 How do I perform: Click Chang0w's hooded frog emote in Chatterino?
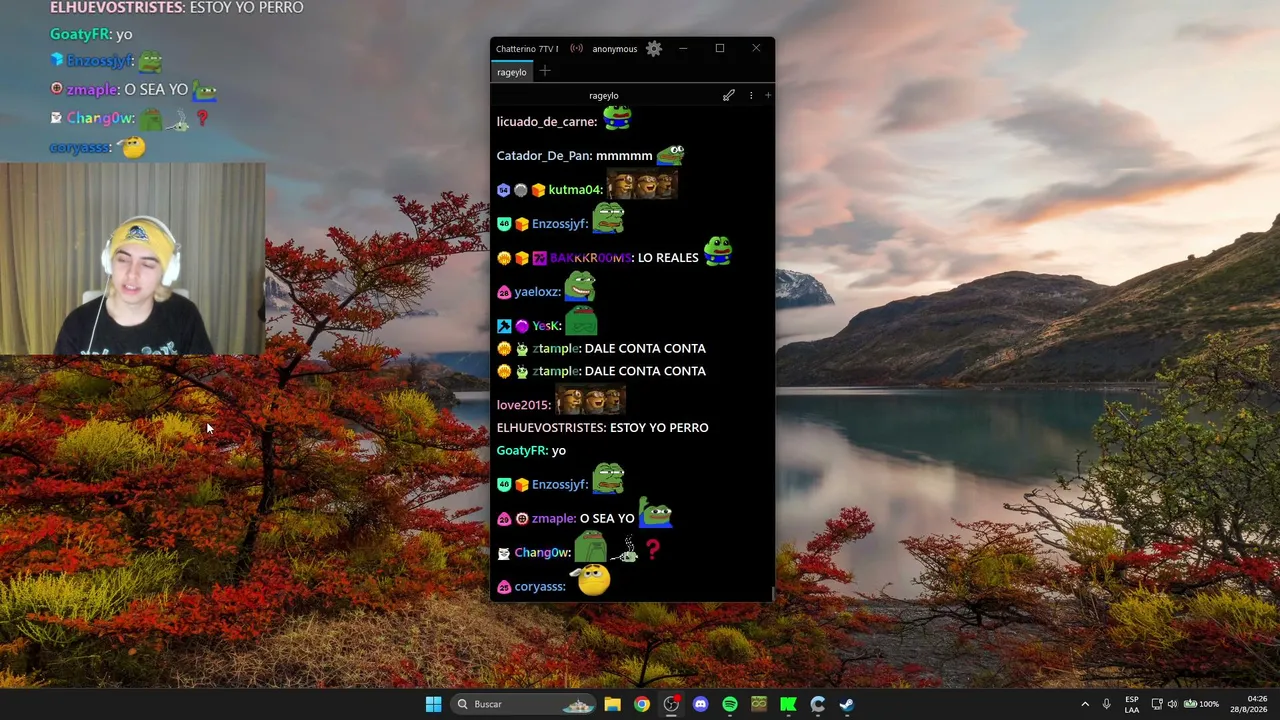pos(590,547)
